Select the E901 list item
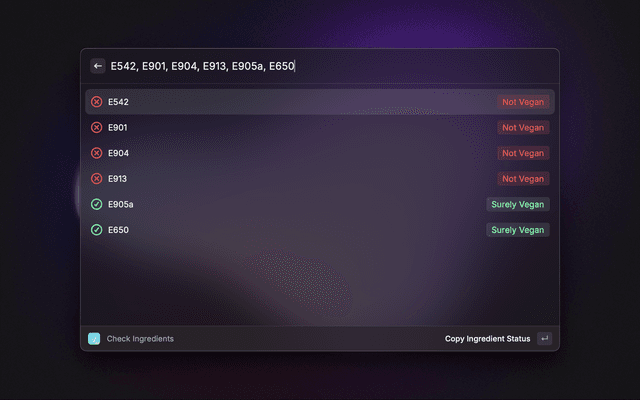Image resolution: width=640 pixels, height=400 pixels. [320, 127]
